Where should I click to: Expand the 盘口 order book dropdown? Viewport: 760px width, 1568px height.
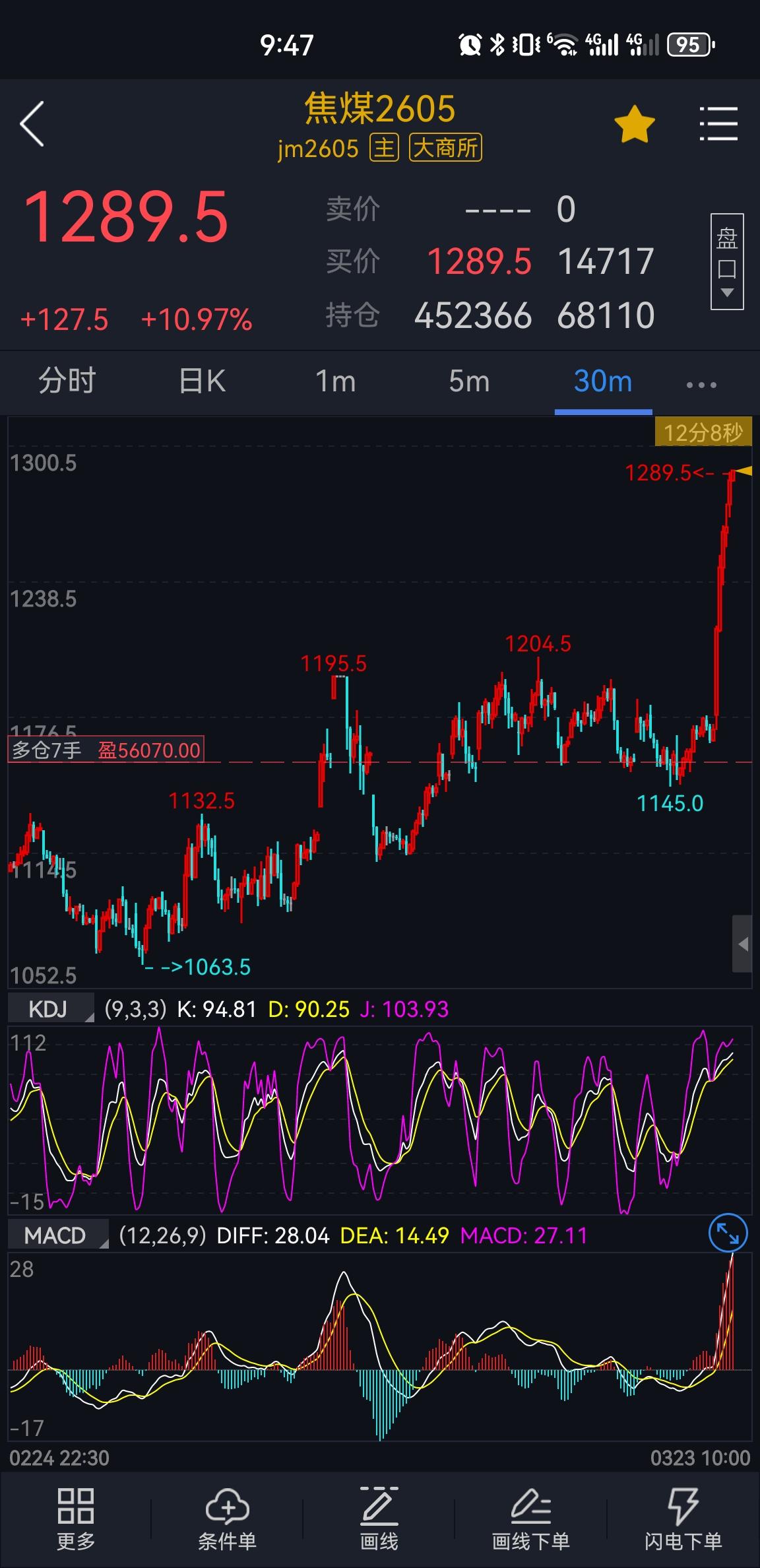[x=727, y=261]
